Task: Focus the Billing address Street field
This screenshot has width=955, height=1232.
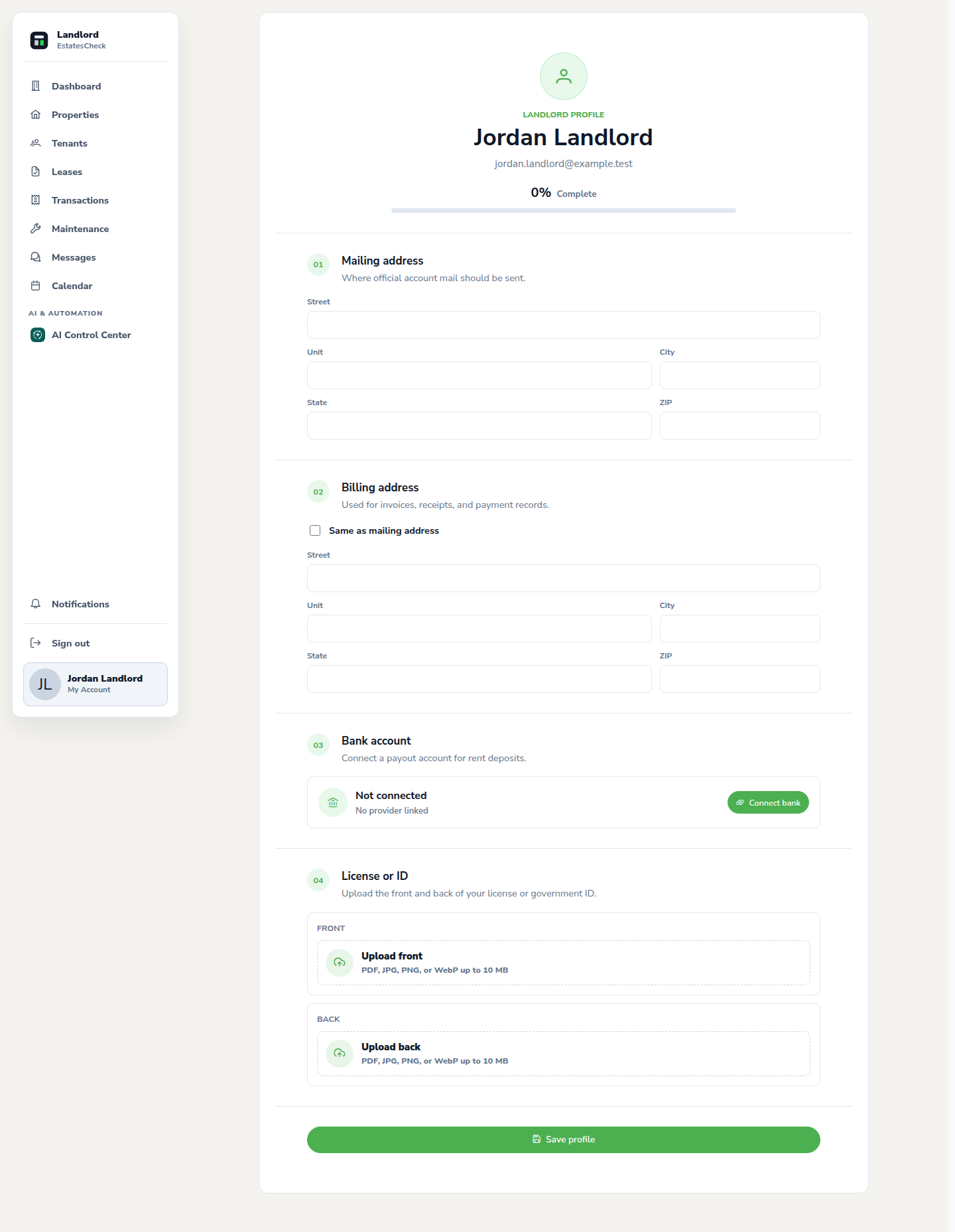Action: tap(564, 578)
